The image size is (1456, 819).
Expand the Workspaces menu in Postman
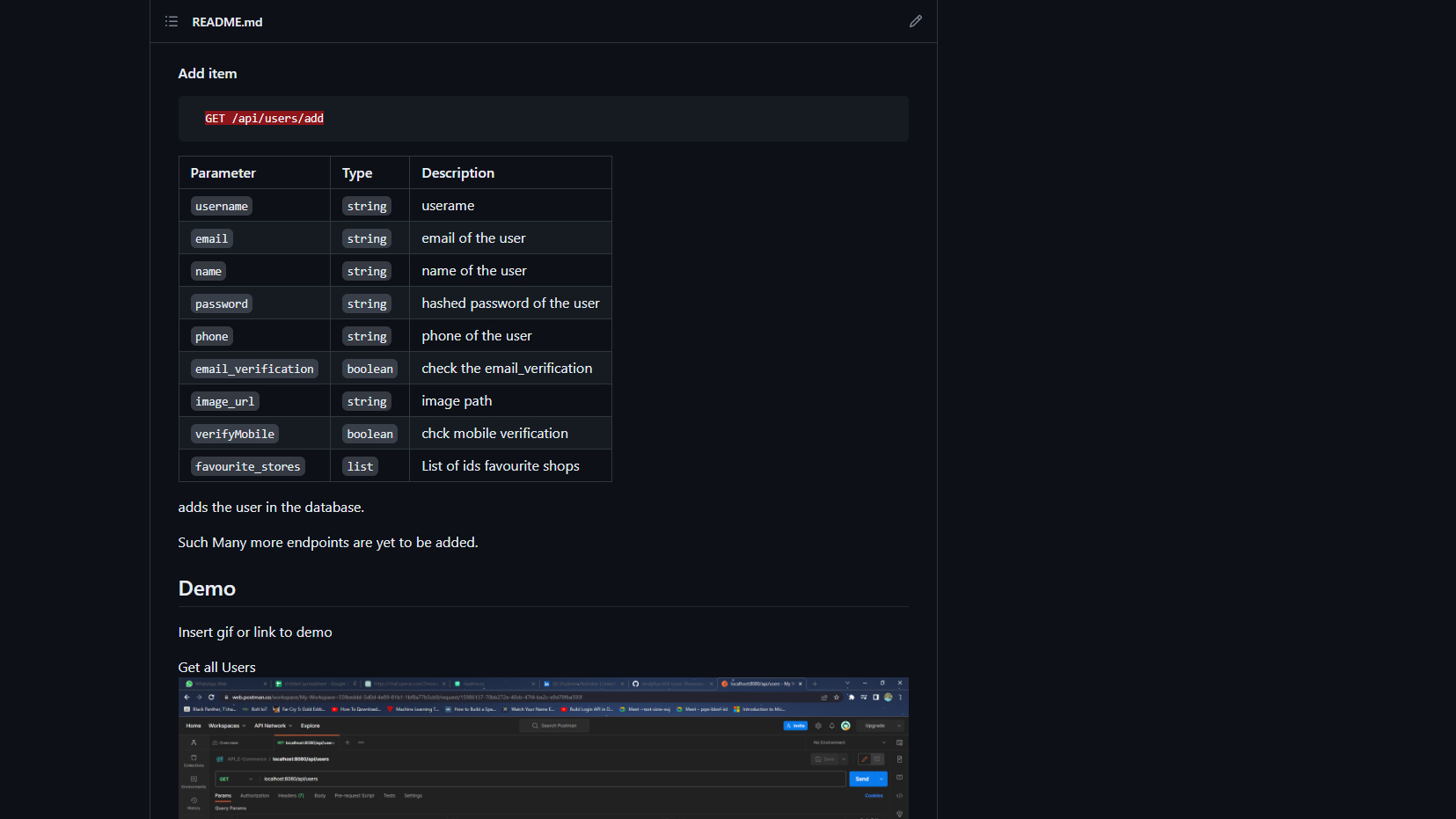pos(227,726)
